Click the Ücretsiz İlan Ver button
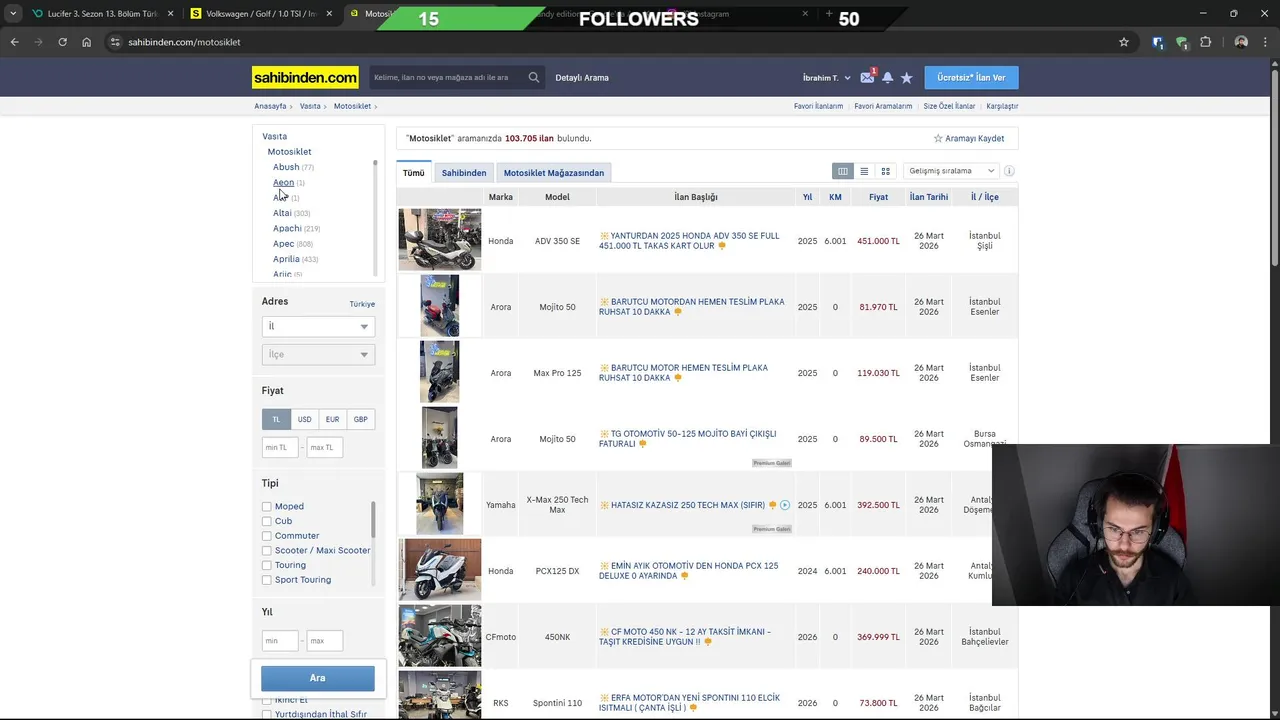The image size is (1280, 720). coord(971,77)
